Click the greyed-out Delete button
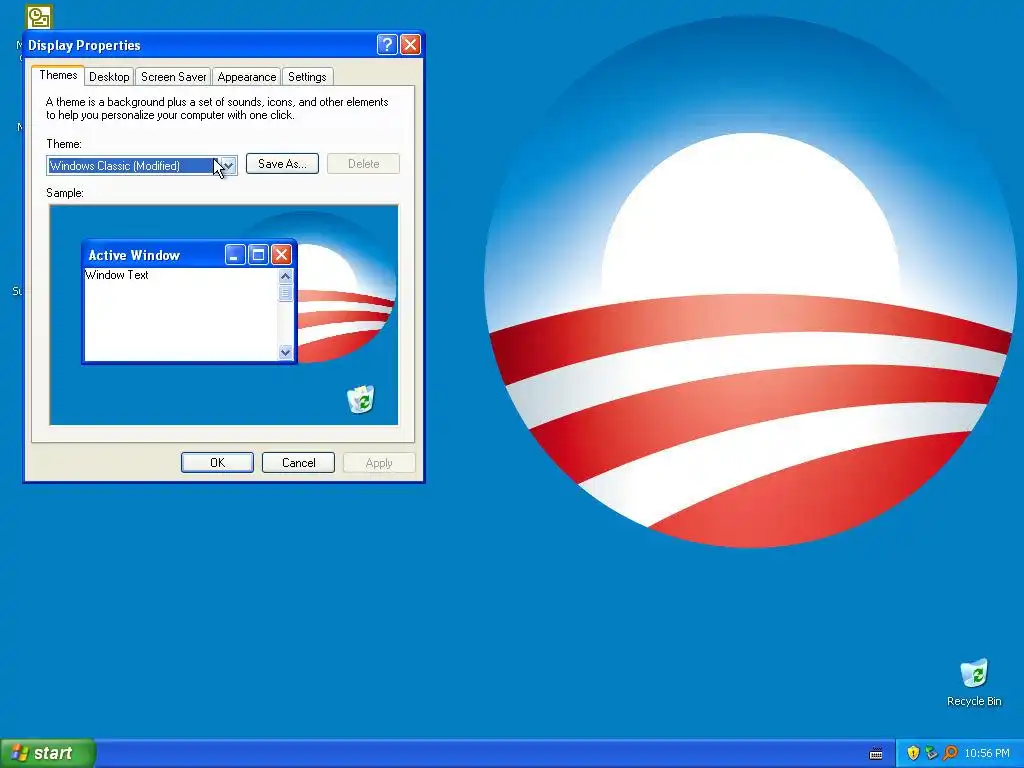The image size is (1024, 768). click(363, 164)
